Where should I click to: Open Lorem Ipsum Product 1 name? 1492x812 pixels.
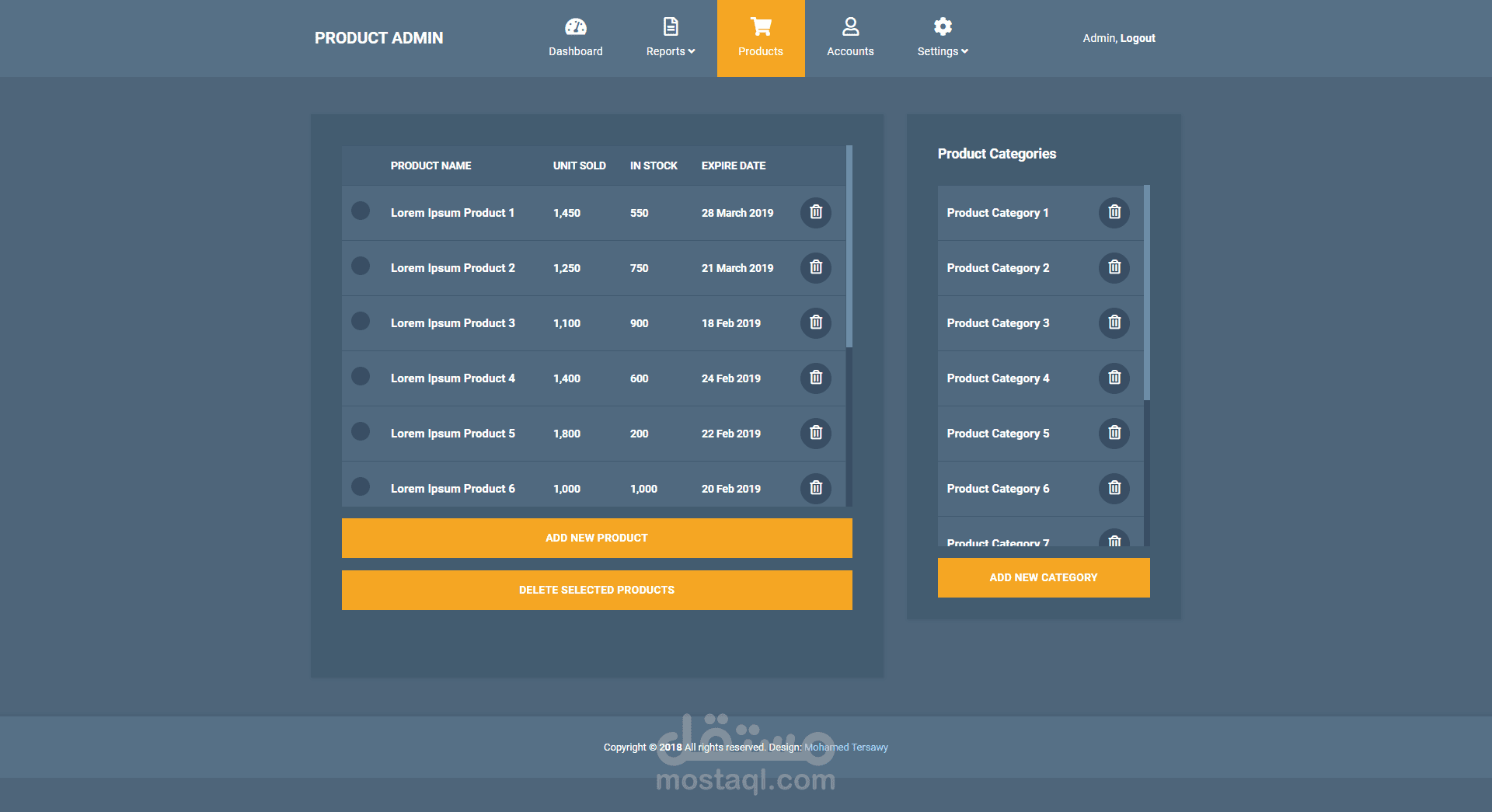[x=452, y=213]
